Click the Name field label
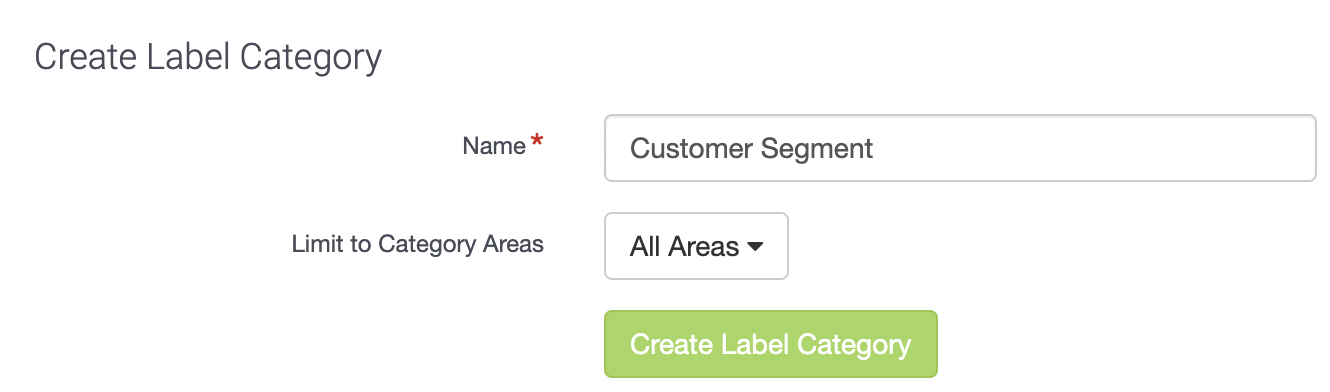The image size is (1330, 392). pos(494,146)
